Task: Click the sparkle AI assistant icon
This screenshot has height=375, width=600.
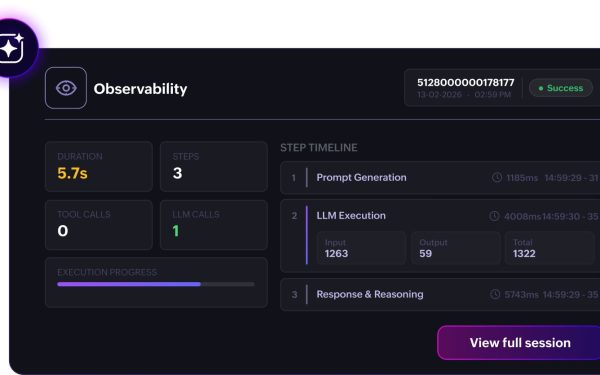Action: click(x=11, y=48)
